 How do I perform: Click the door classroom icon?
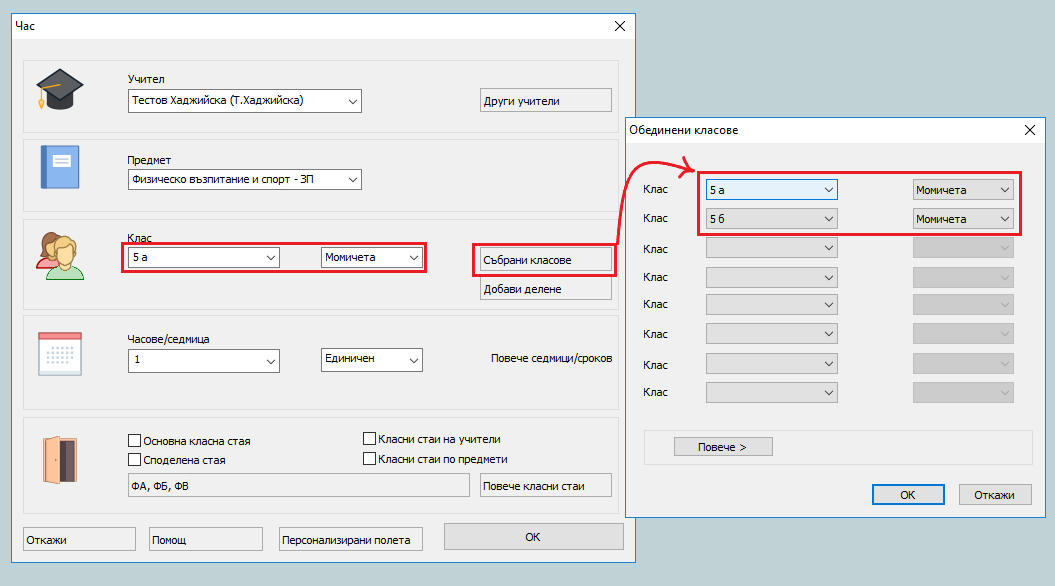click(60, 461)
